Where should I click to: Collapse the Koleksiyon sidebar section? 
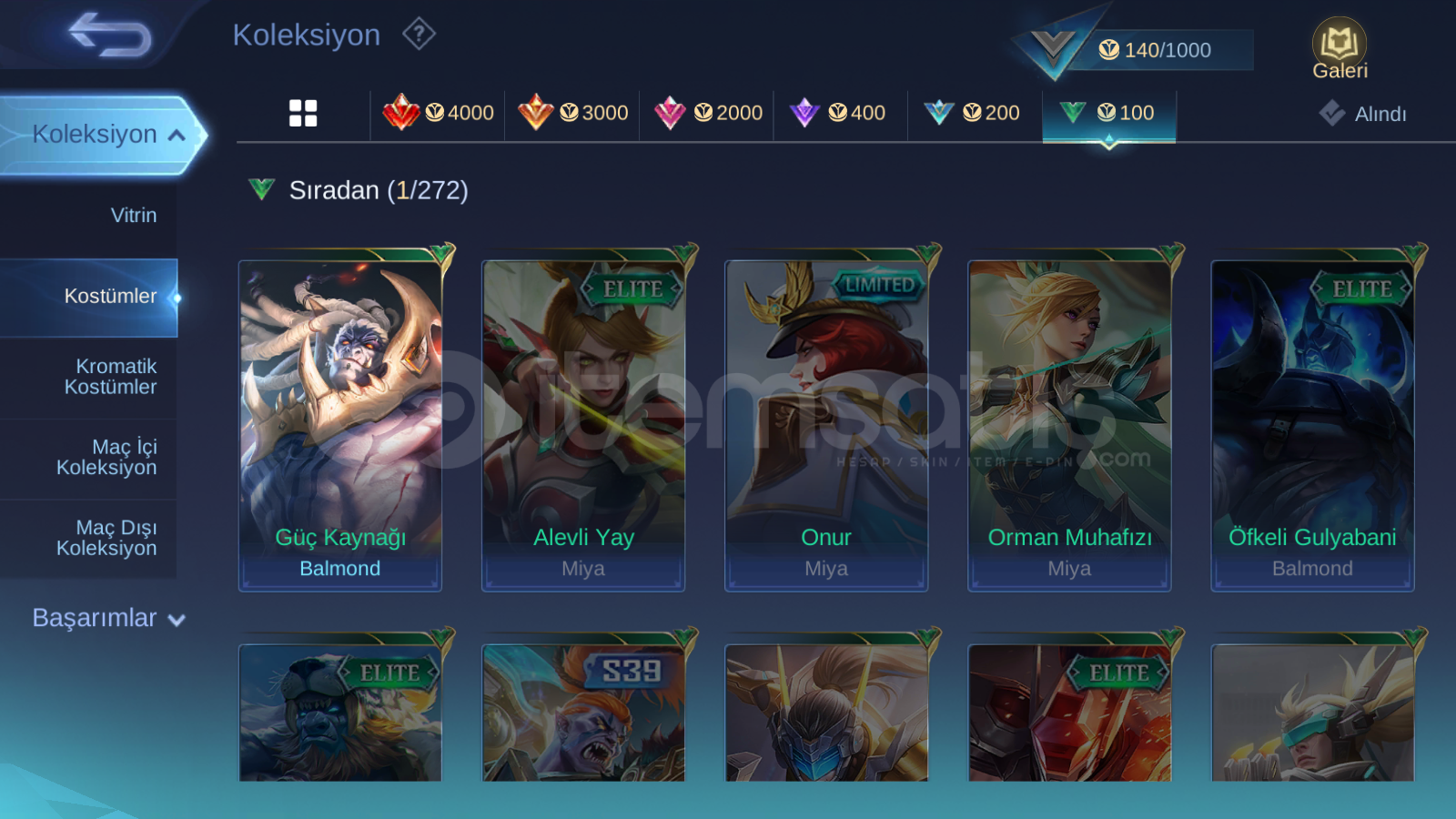[102, 135]
